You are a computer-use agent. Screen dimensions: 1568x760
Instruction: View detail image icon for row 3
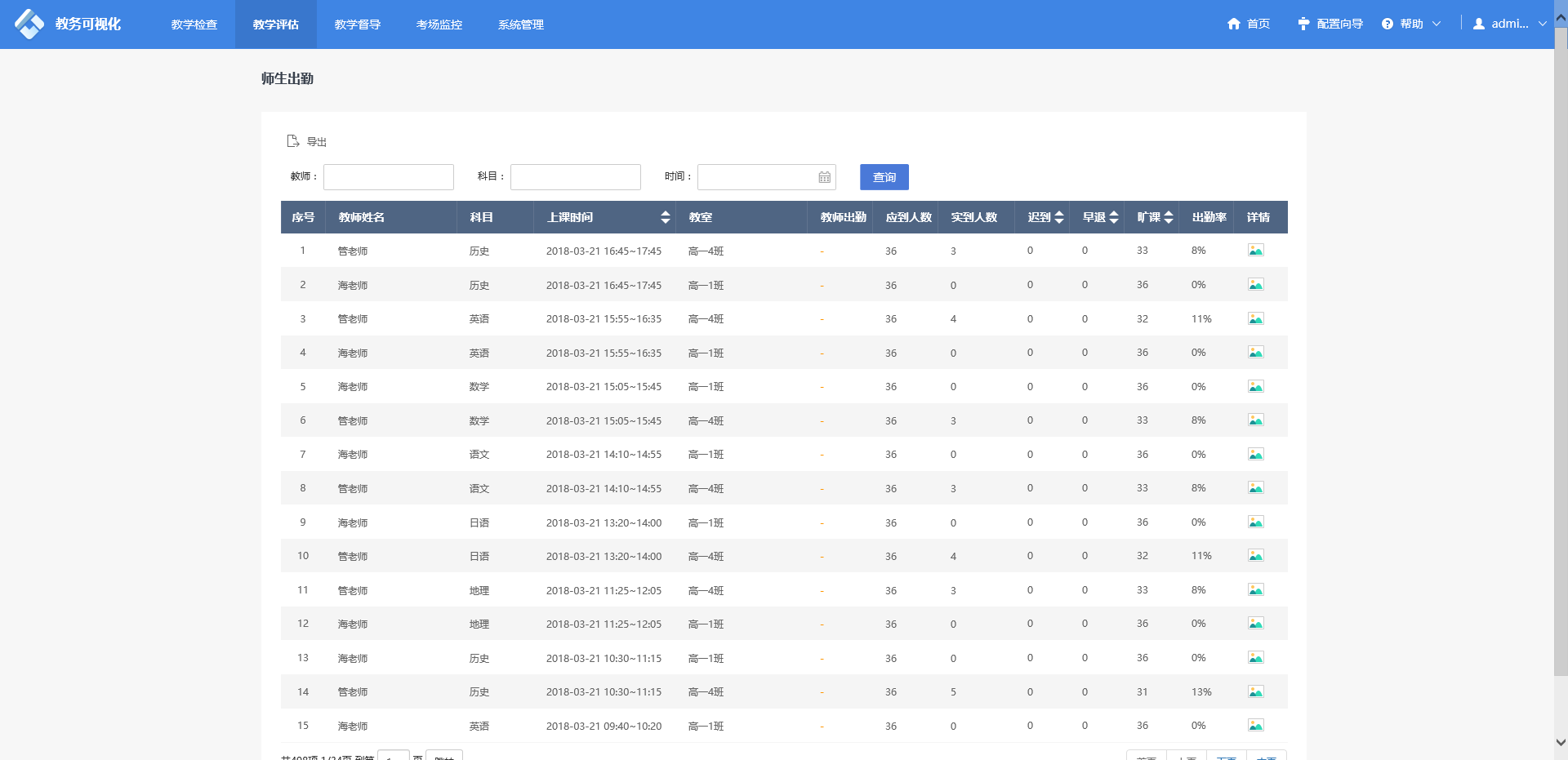tap(1256, 318)
